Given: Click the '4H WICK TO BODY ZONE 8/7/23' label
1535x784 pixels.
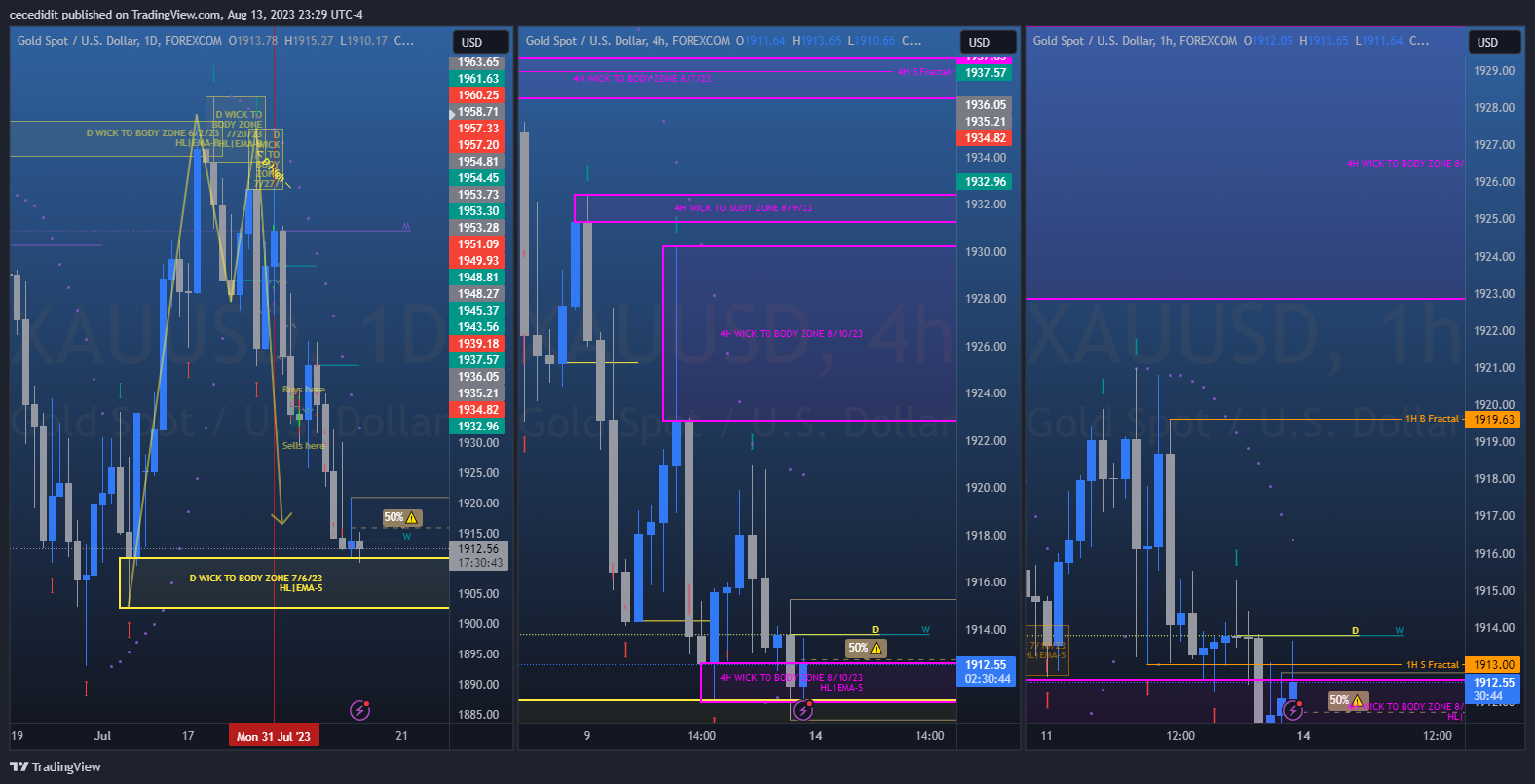Looking at the screenshot, I should 642,79.
